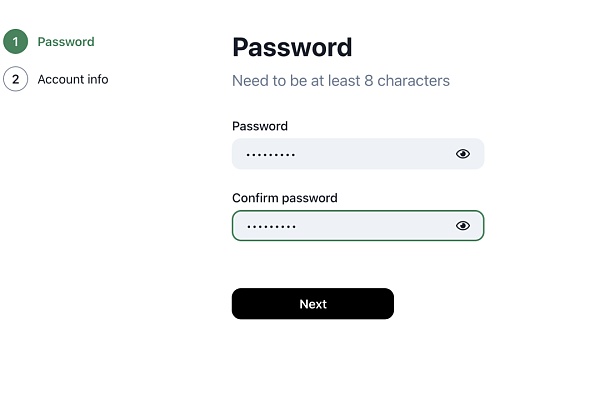600x399 pixels.
Task: Place the cursor on the masked dots in Confirm password
Action: tap(271, 227)
